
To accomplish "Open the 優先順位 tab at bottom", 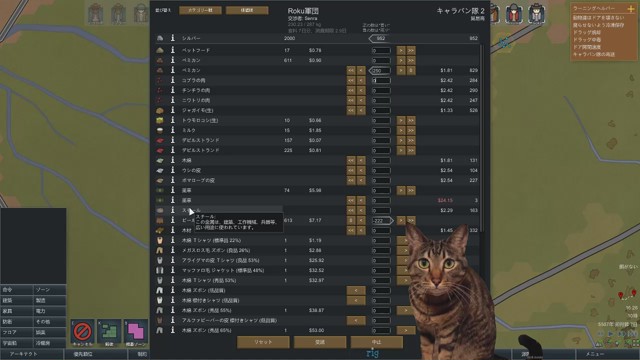I will coord(83,354).
